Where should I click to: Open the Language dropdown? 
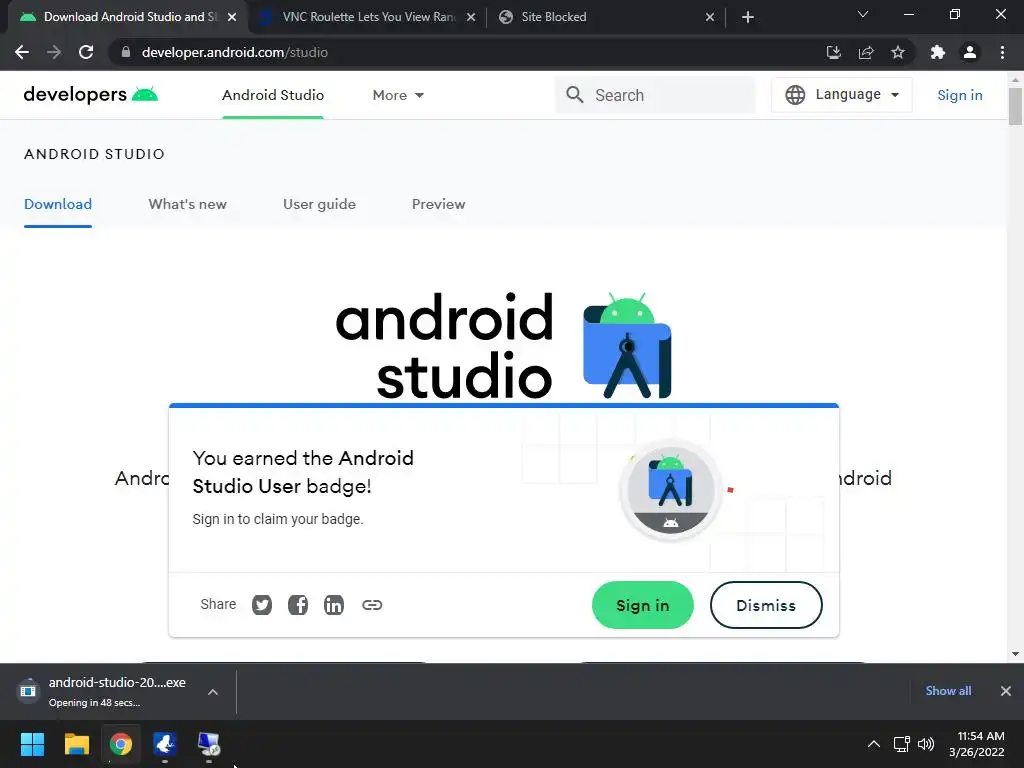pyautogui.click(x=842, y=95)
